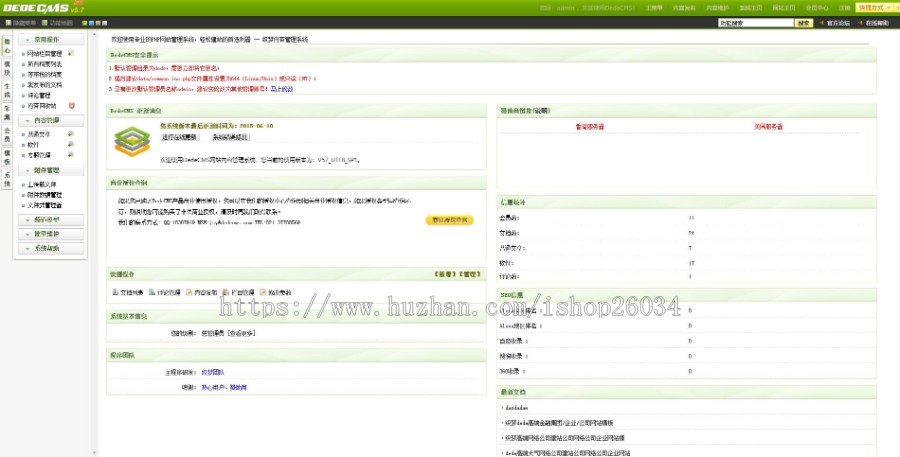Click the 内容发布 shortcut icon
Image resolution: width=900 pixels, height=457 pixels.
pos(190,292)
